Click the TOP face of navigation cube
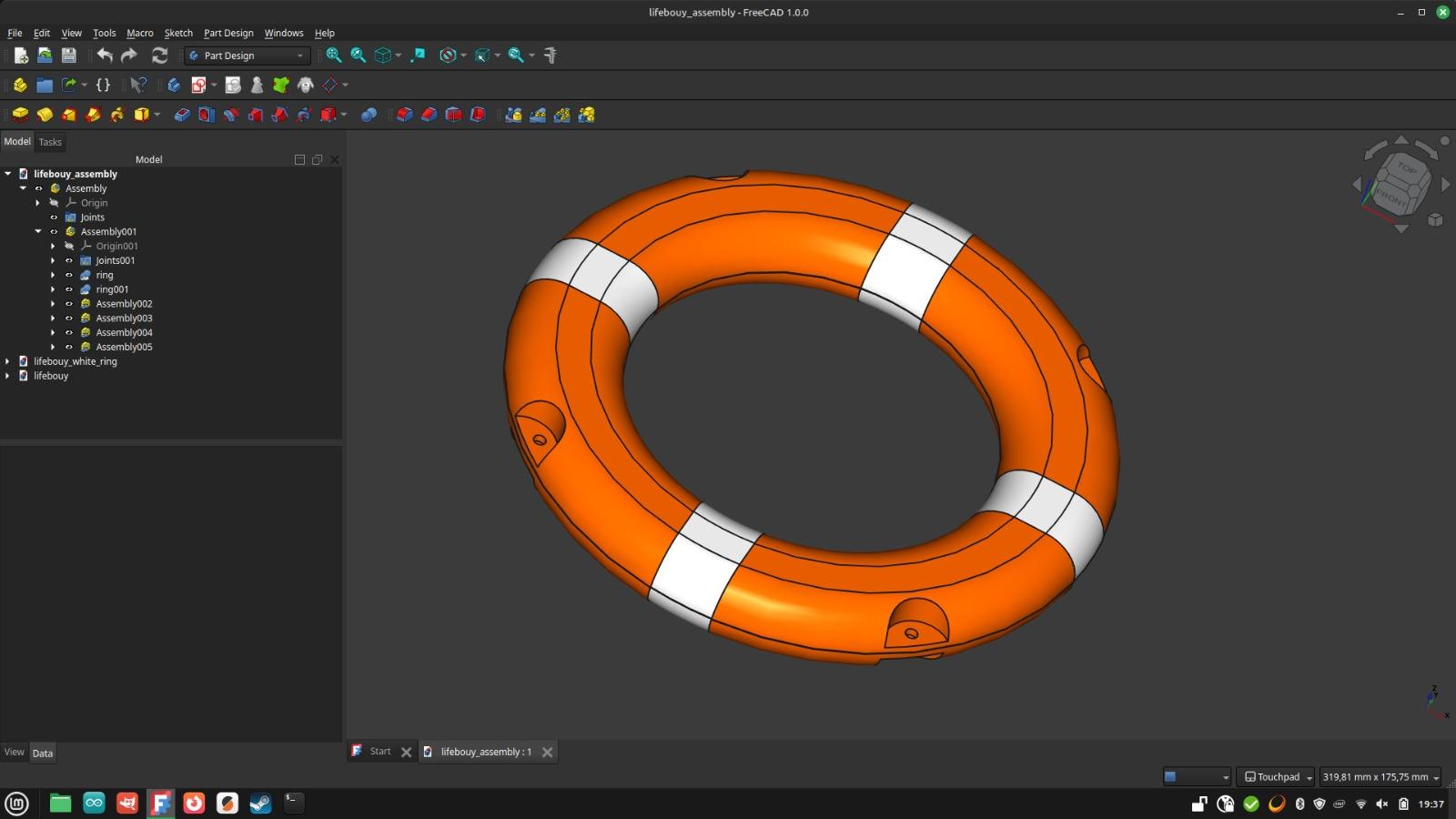This screenshot has height=819, width=1456. coord(1406,169)
